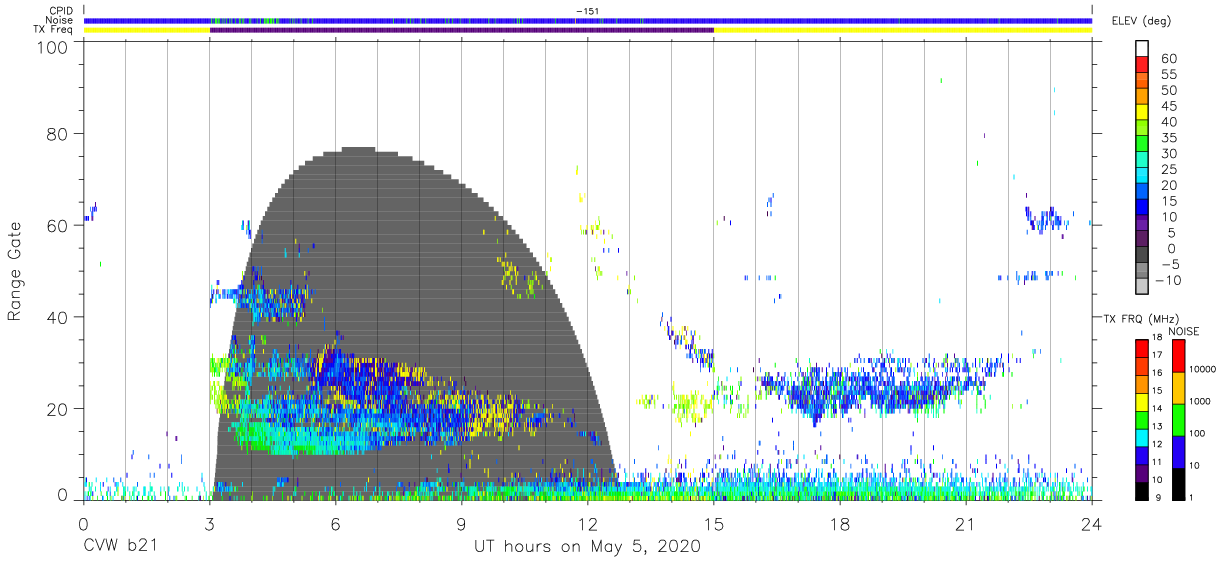Click the '80' range gate tick label

(59, 134)
